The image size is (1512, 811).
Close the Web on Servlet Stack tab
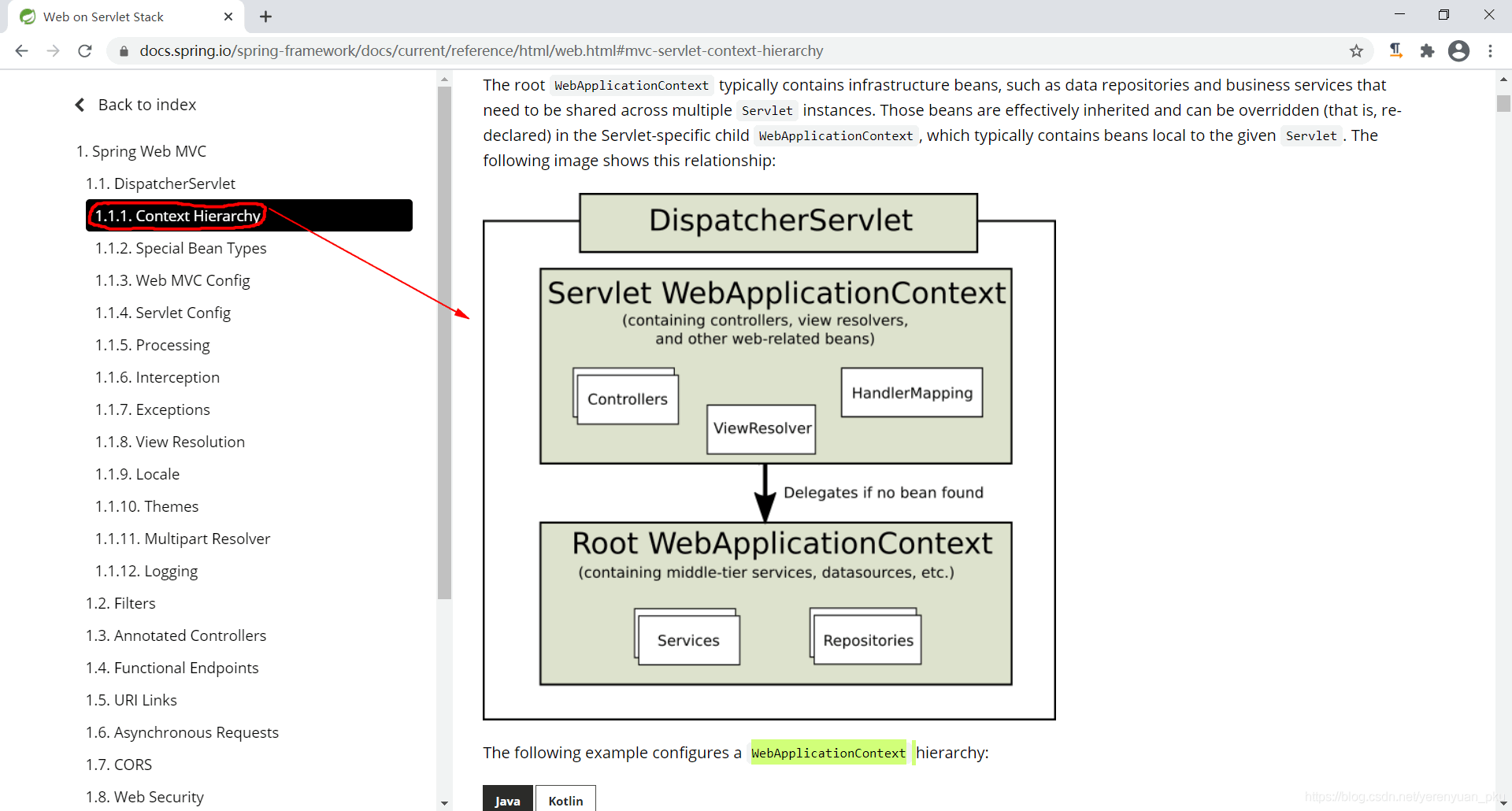[x=228, y=17]
